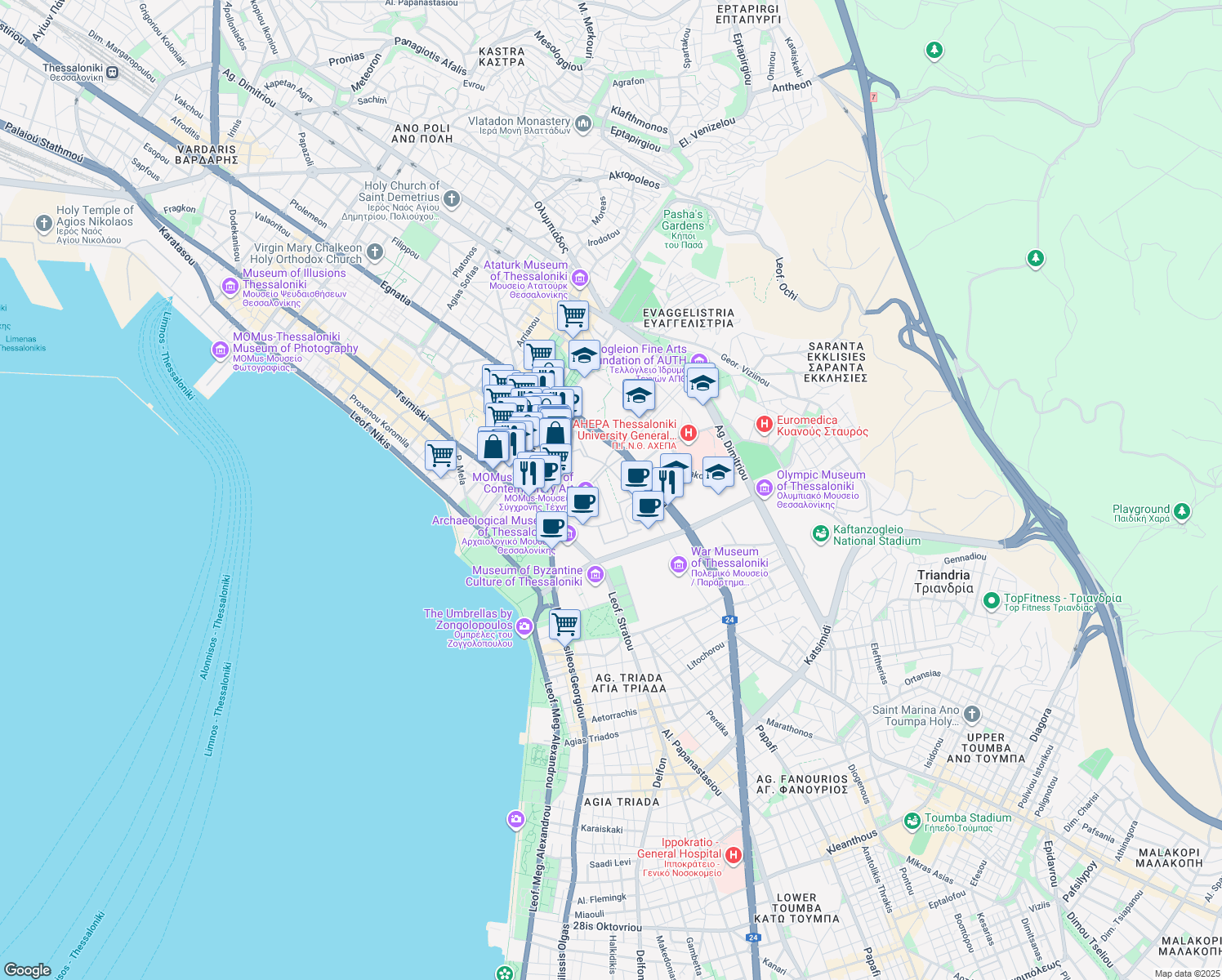1222x980 pixels.
Task: Select the Ataturk Museum pin icon
Action: tap(580, 278)
